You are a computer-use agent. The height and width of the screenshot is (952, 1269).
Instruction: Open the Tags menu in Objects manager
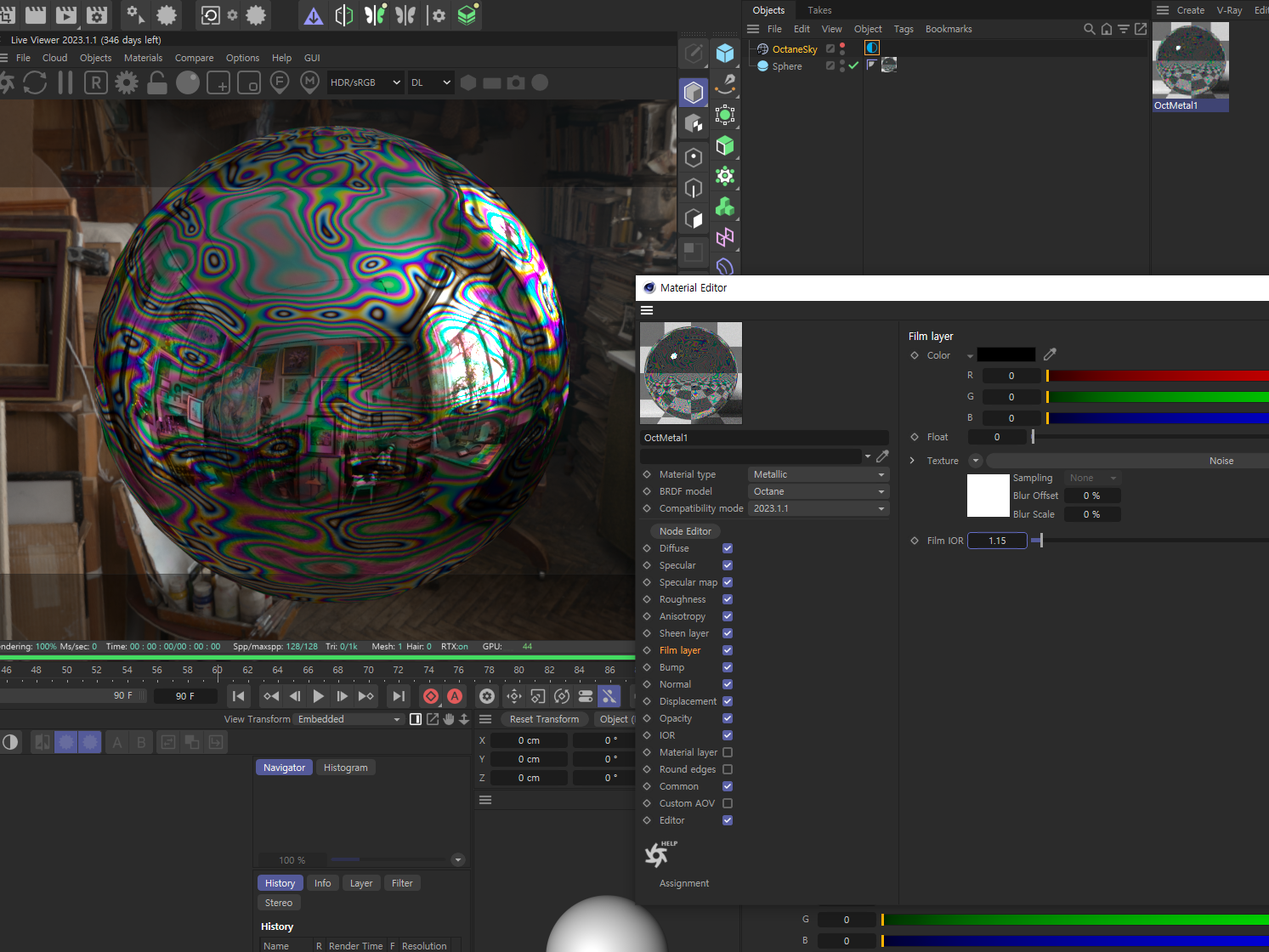click(904, 29)
